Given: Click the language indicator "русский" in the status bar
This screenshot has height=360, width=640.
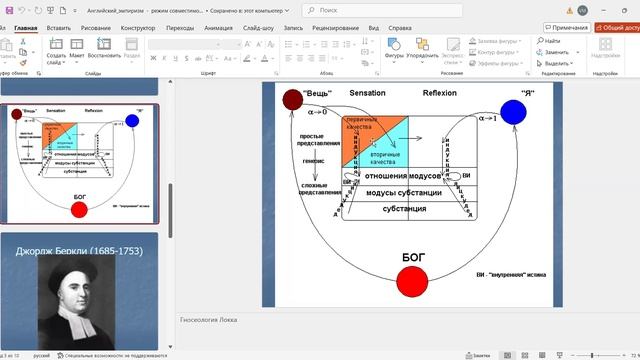Looking at the screenshot, I should [x=41, y=356].
